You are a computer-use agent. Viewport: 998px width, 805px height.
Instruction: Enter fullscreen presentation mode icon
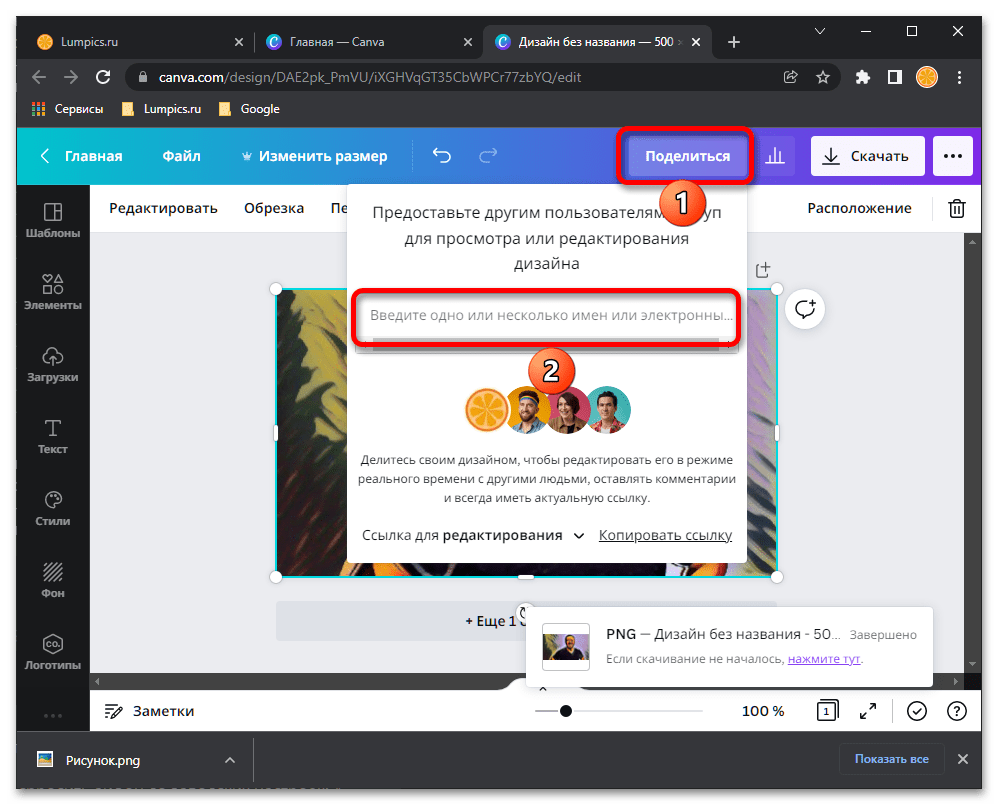[868, 711]
